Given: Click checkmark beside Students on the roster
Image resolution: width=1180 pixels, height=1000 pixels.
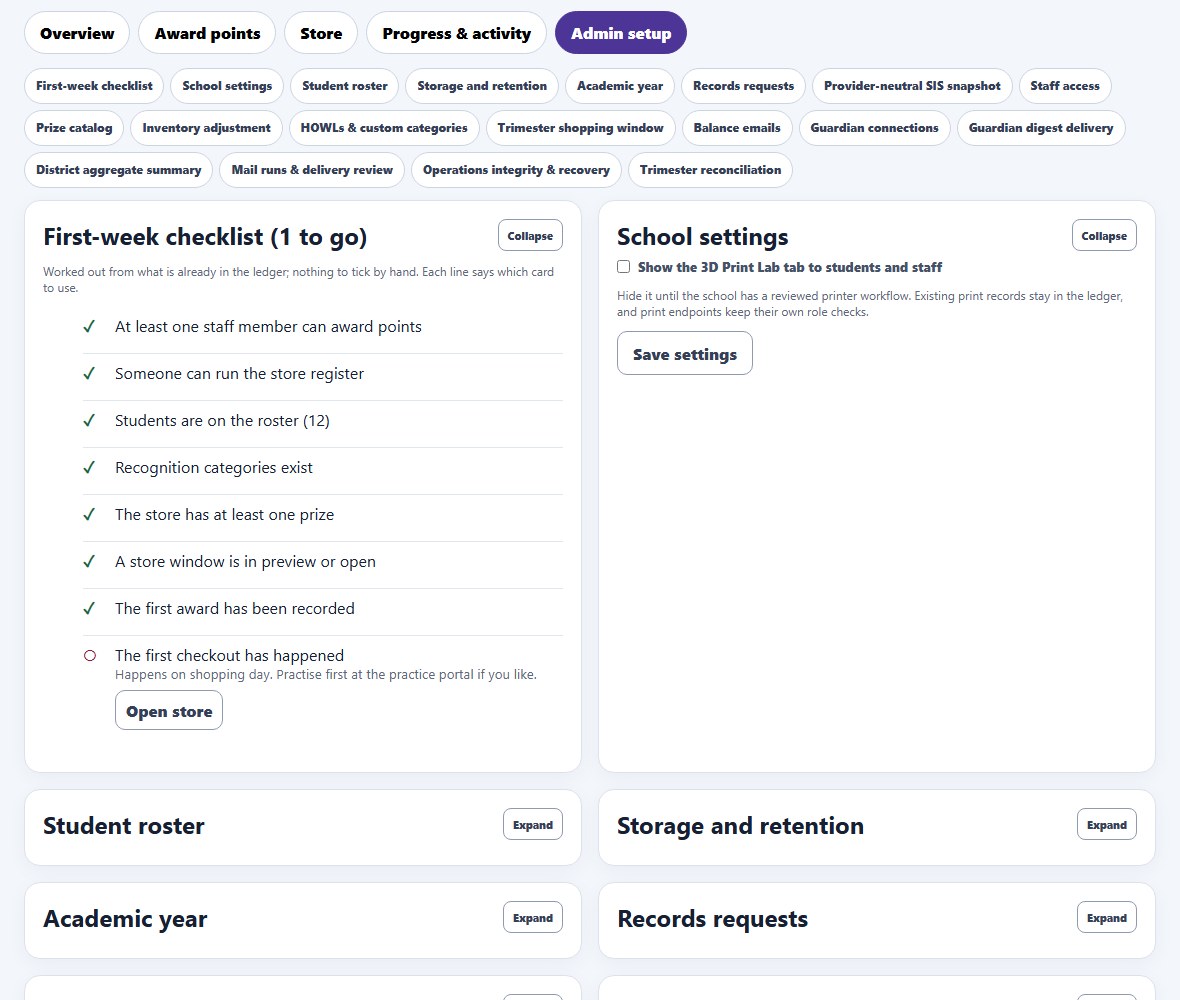Looking at the screenshot, I should click(x=89, y=421).
